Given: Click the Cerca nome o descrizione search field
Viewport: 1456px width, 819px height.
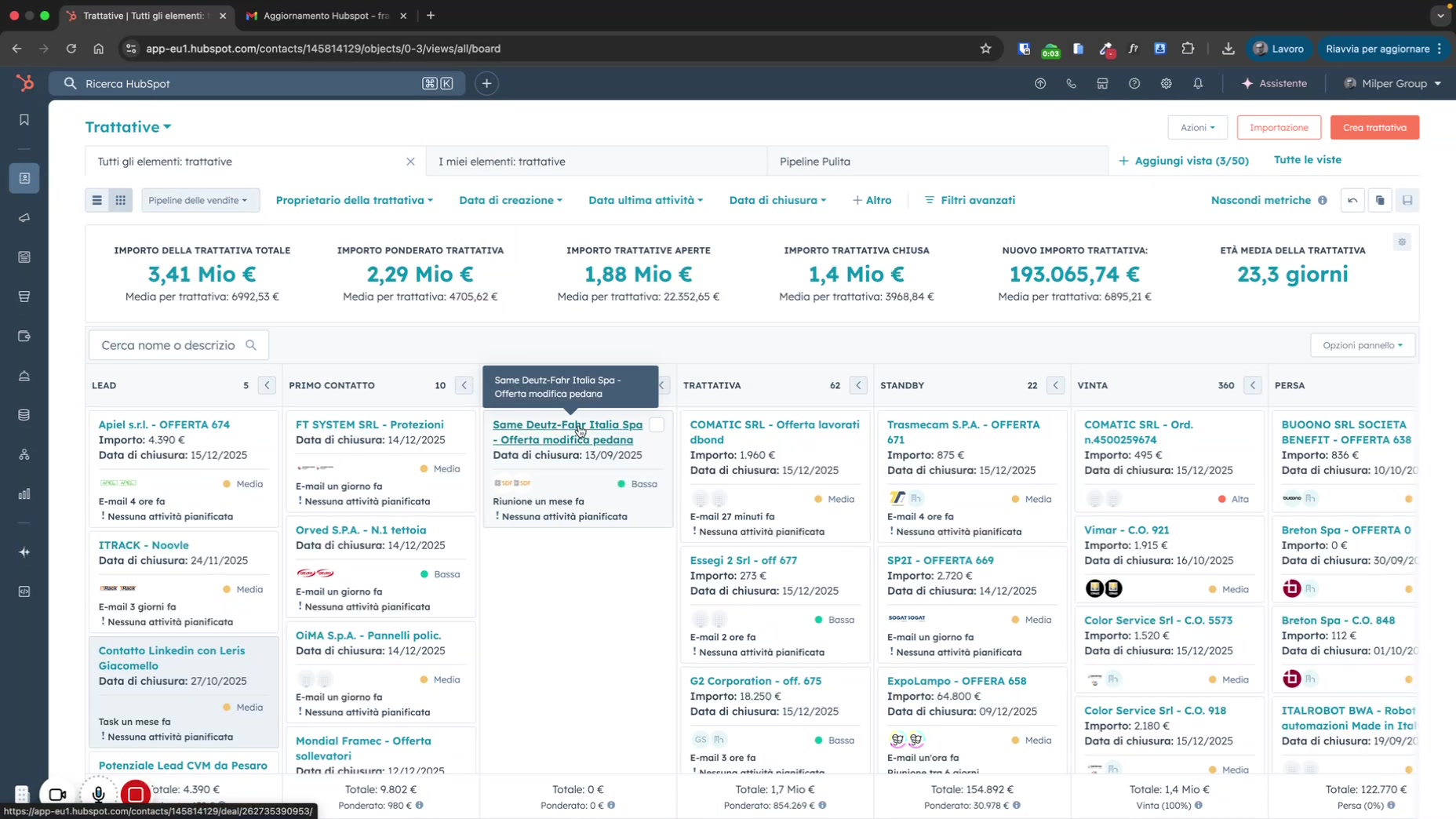Looking at the screenshot, I should click(x=169, y=345).
